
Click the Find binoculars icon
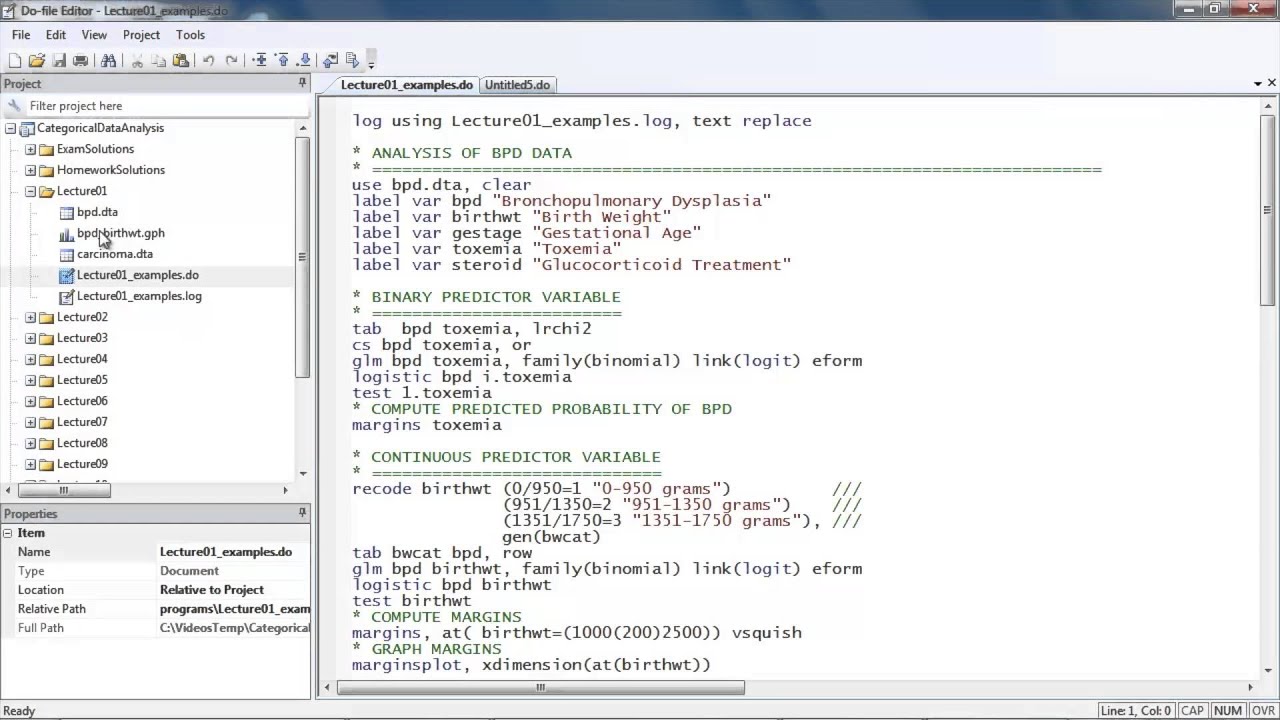108,61
